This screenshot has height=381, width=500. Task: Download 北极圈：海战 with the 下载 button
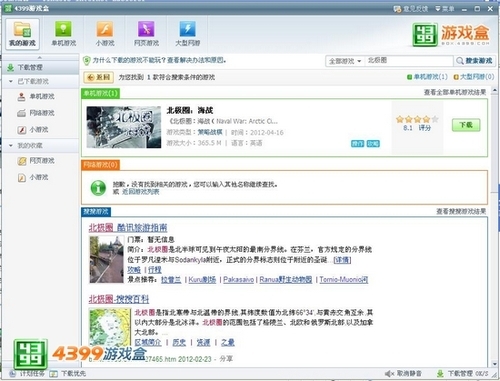pos(466,125)
